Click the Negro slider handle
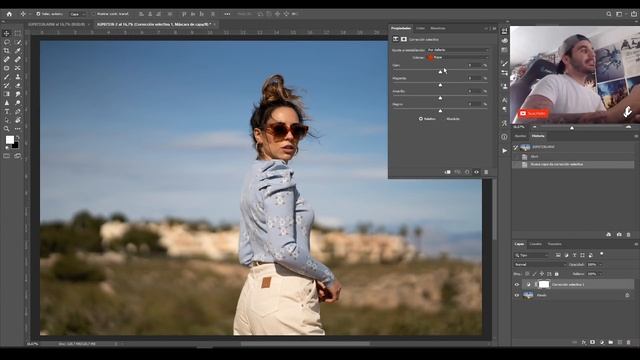This screenshot has width=640, height=360. click(x=440, y=111)
